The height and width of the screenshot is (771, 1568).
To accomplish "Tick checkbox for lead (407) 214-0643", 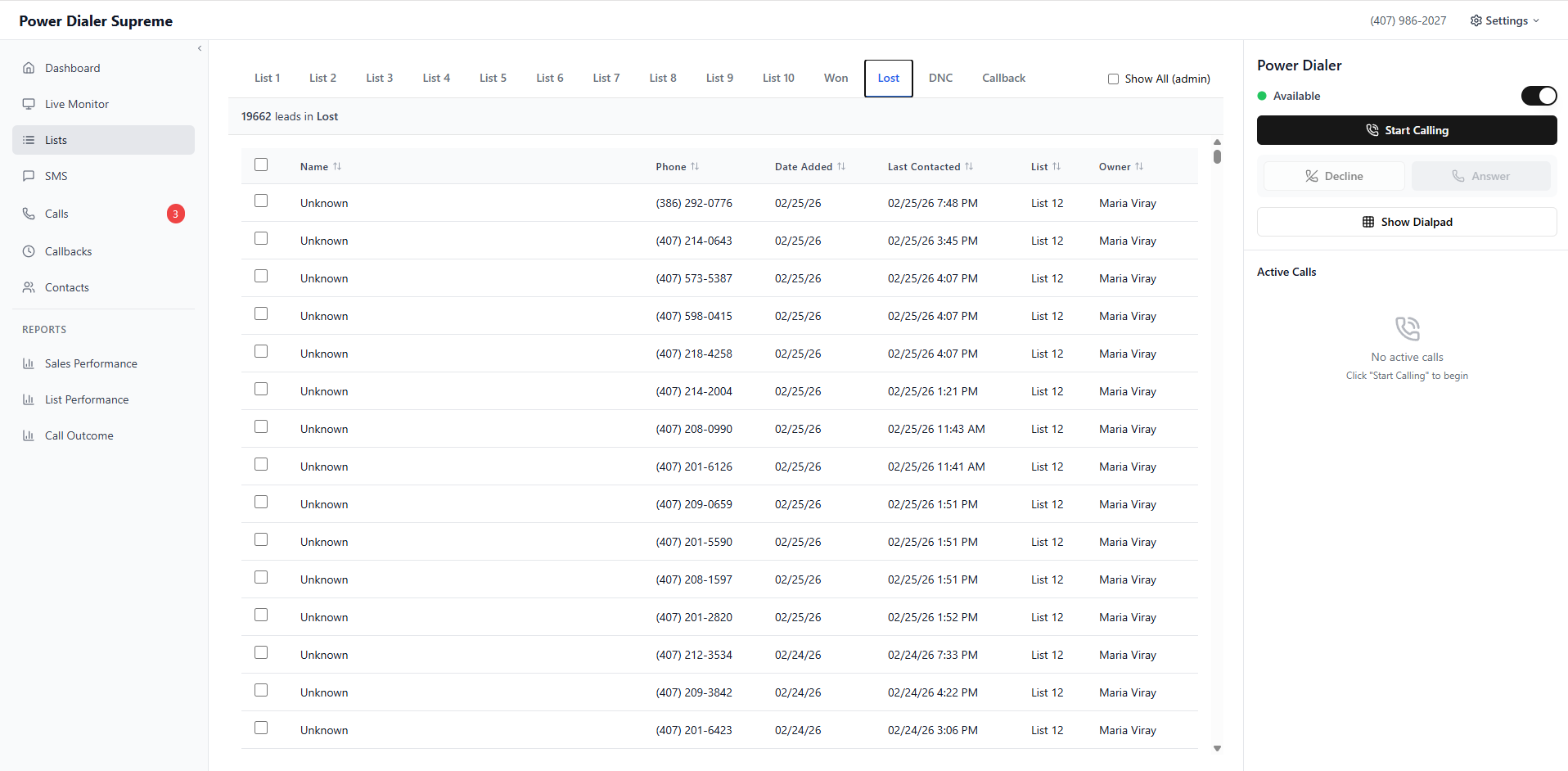I will coord(261,238).
